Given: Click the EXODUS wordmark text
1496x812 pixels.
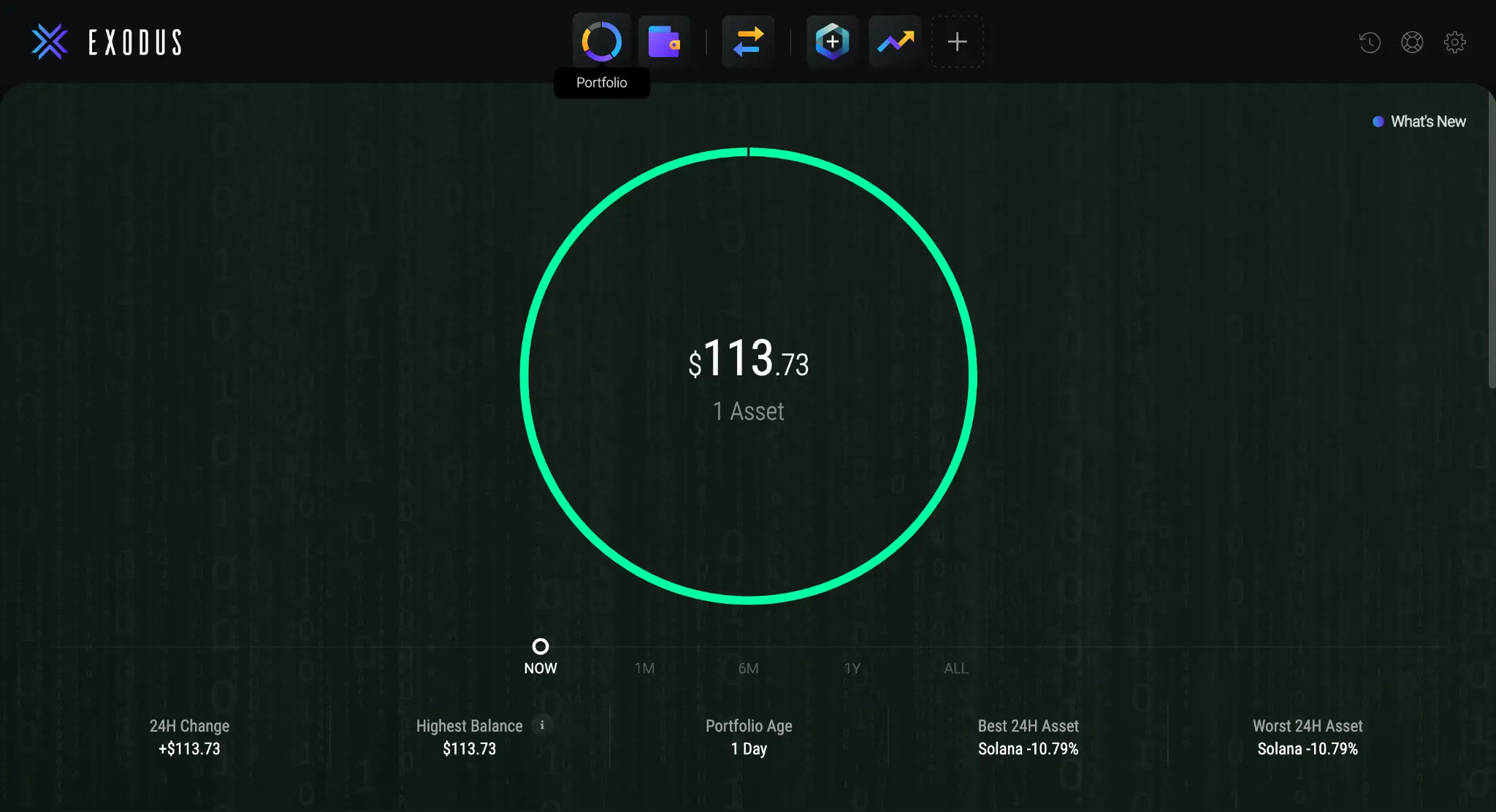Looking at the screenshot, I should (x=135, y=42).
